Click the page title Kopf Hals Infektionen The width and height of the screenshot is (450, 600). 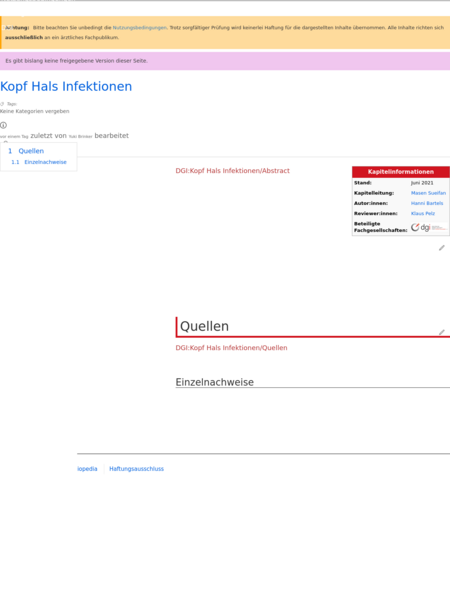[x=66, y=86]
